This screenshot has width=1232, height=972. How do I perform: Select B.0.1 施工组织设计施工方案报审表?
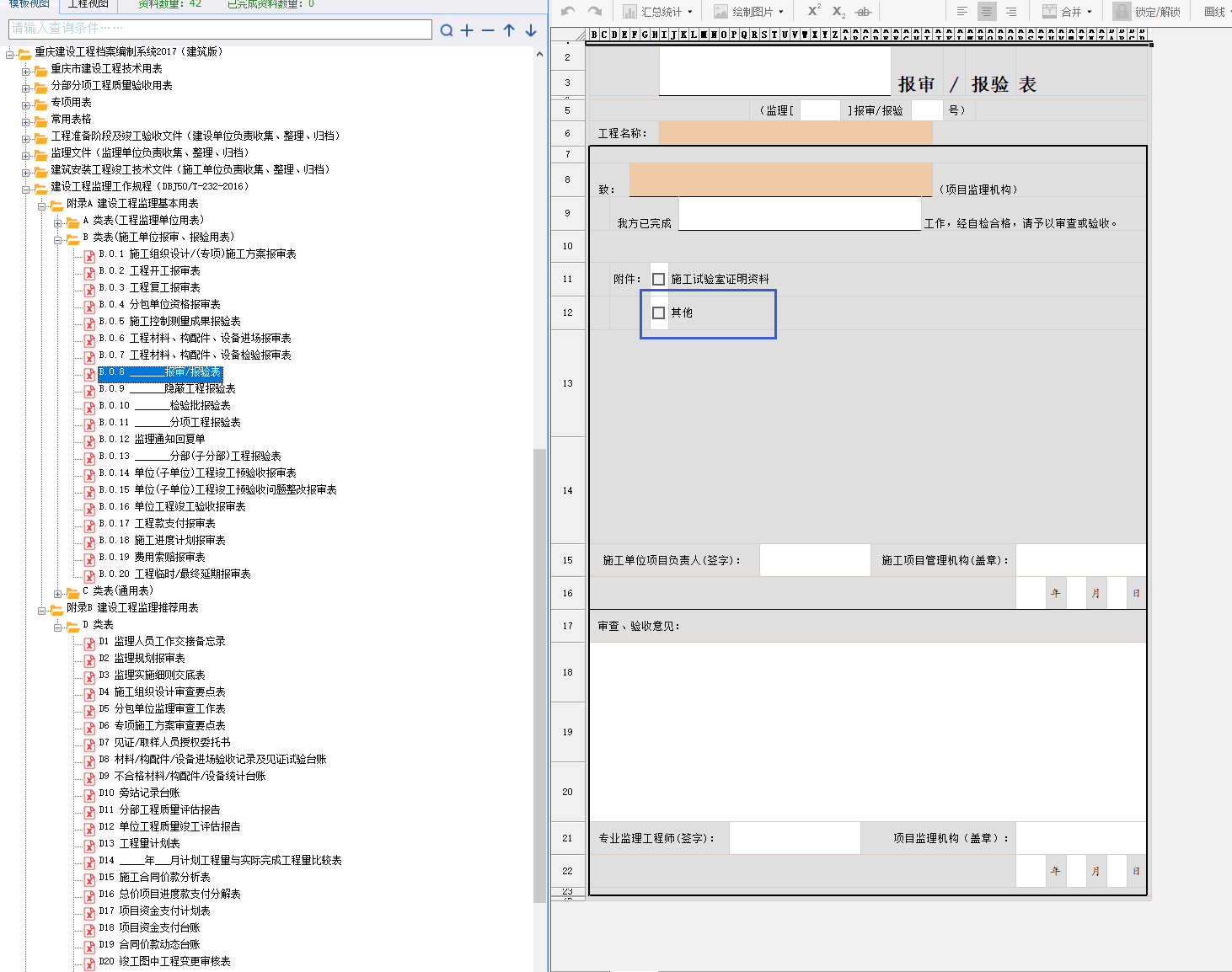pos(197,254)
